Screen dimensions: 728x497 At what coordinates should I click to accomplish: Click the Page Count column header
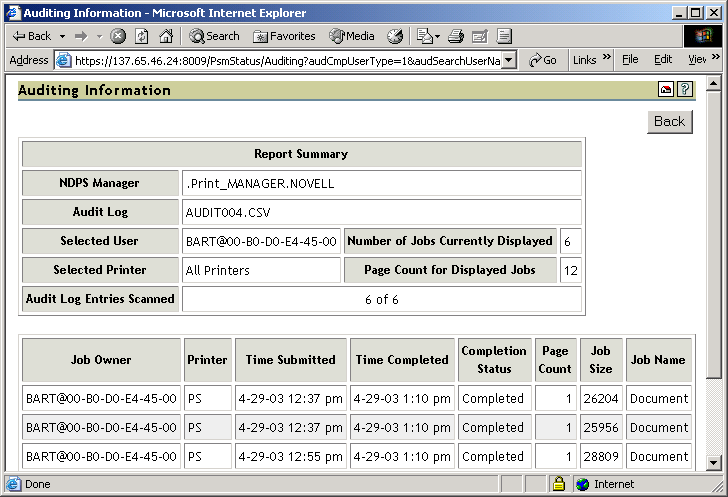point(555,360)
